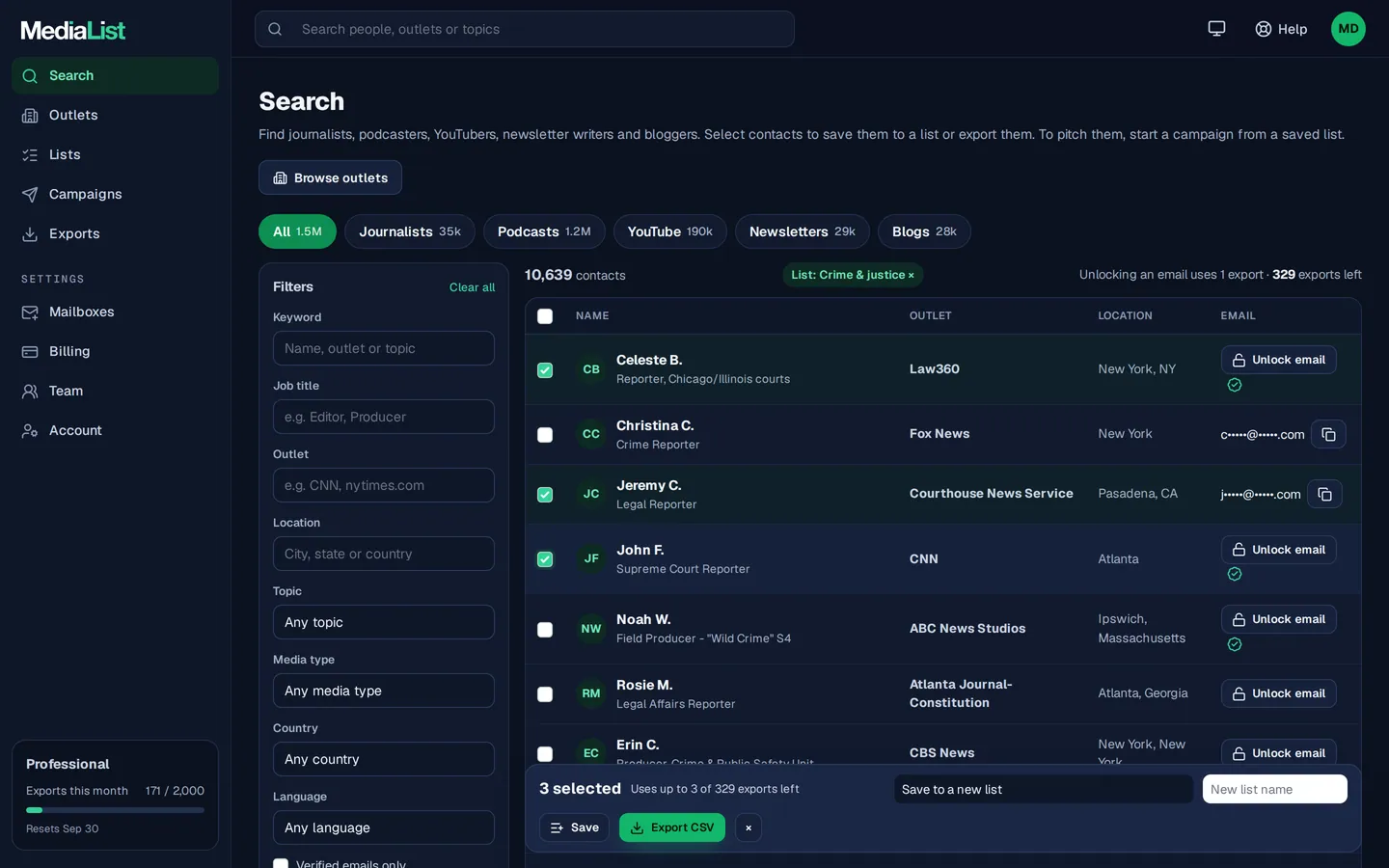Viewport: 1389px width, 868px height.
Task: Focus the Job title filter field
Action: pos(384,417)
